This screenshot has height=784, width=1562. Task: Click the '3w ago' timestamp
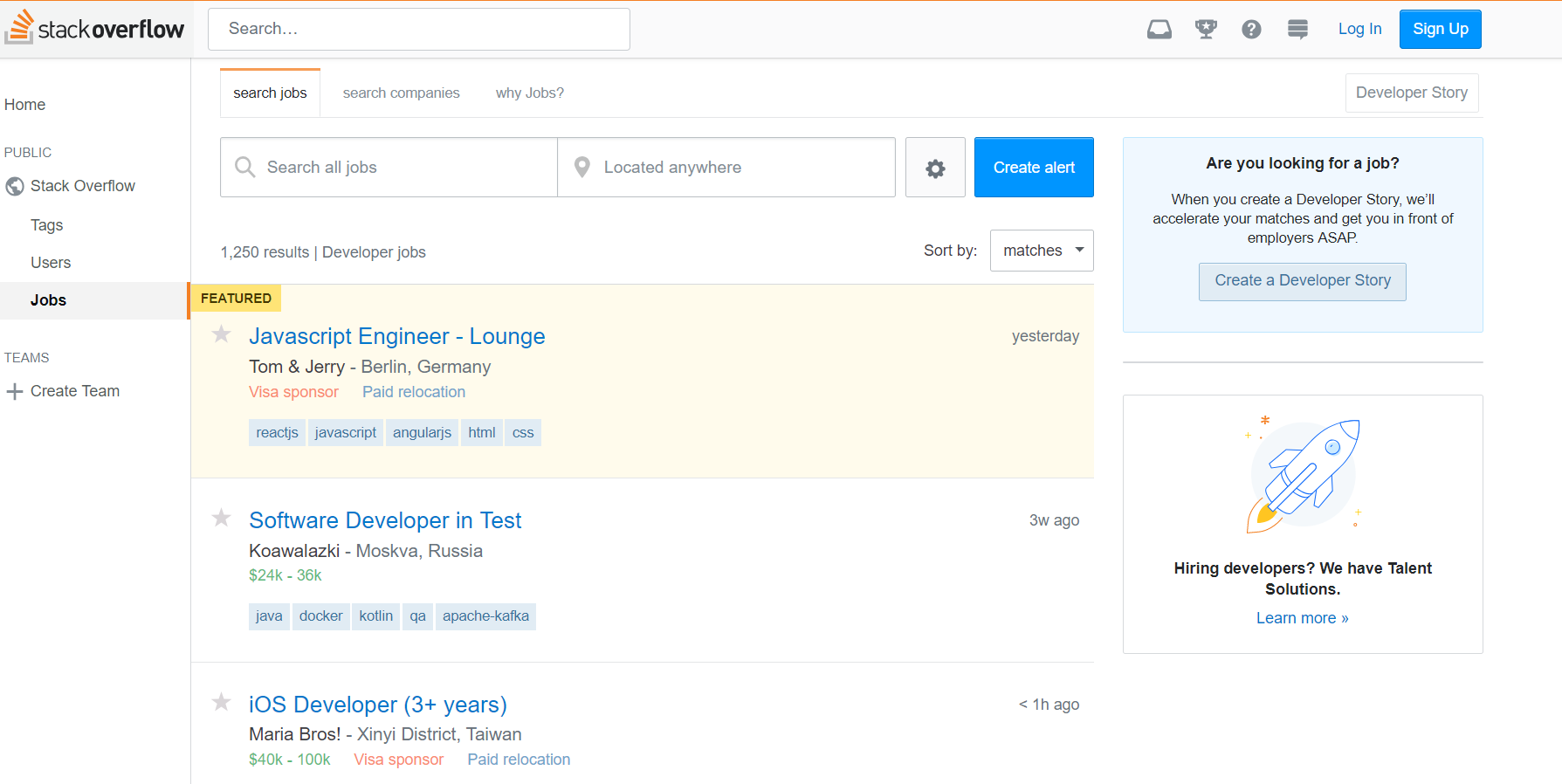1054,520
